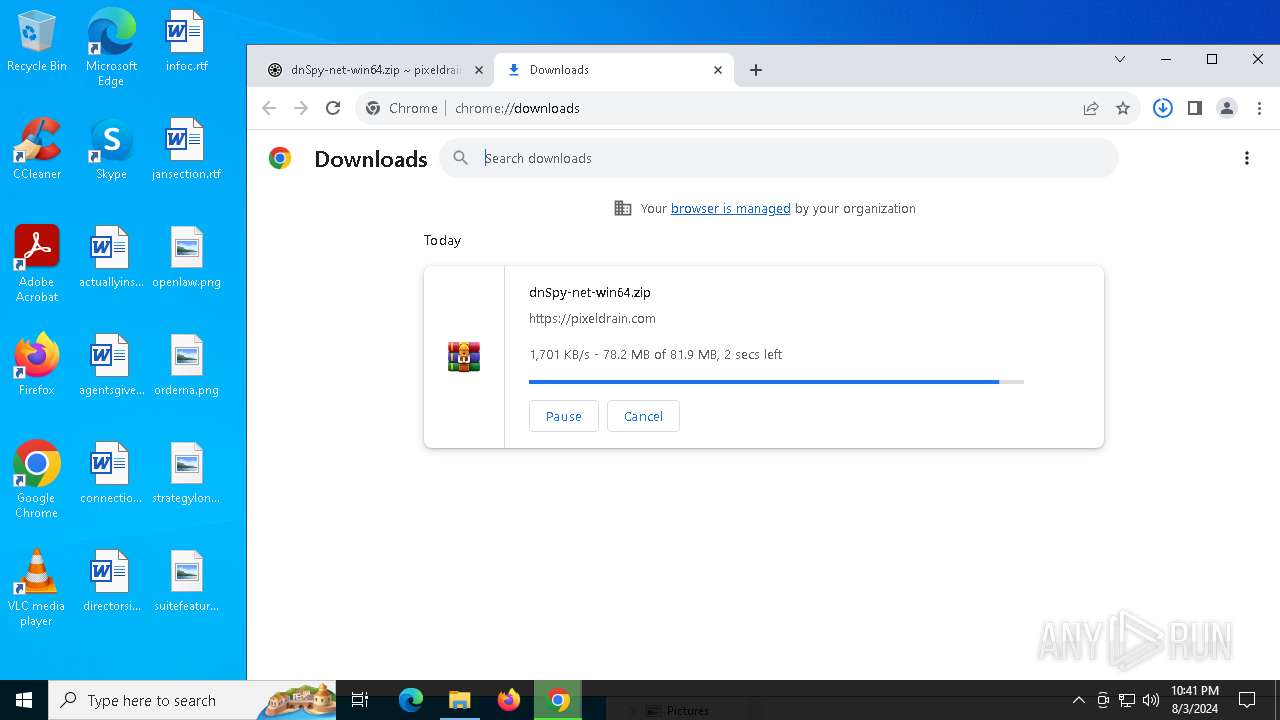The width and height of the screenshot is (1280, 720).
Task: Toggle the Chrome side panel icon
Action: pos(1194,108)
